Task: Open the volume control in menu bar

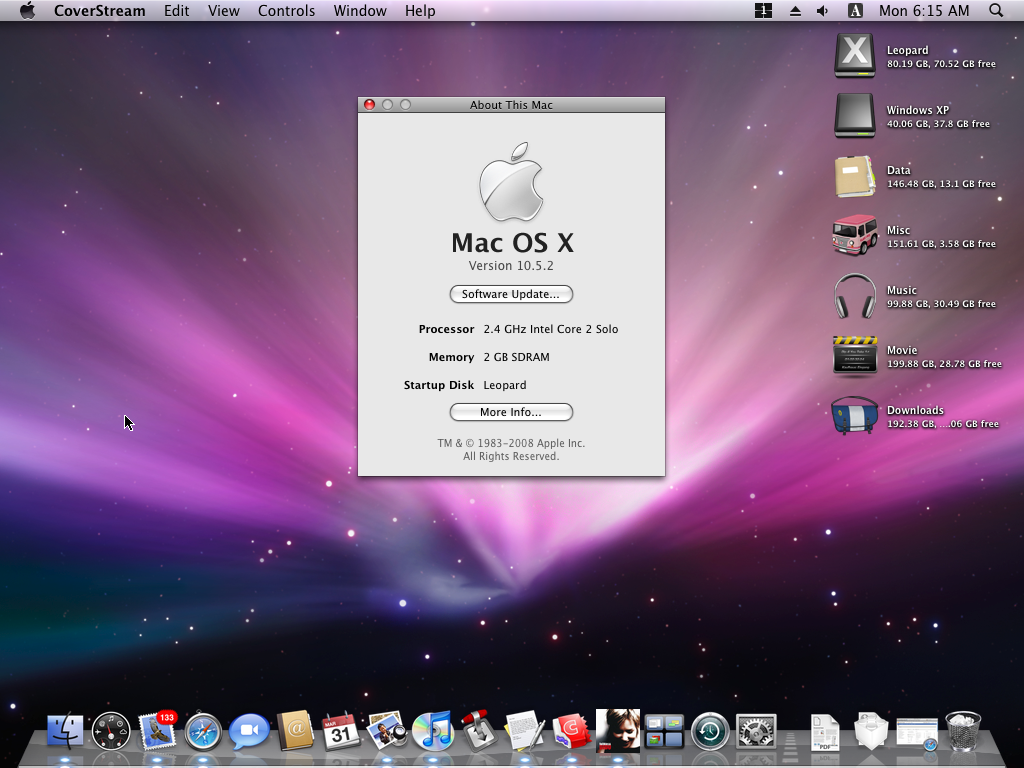Action: [823, 10]
